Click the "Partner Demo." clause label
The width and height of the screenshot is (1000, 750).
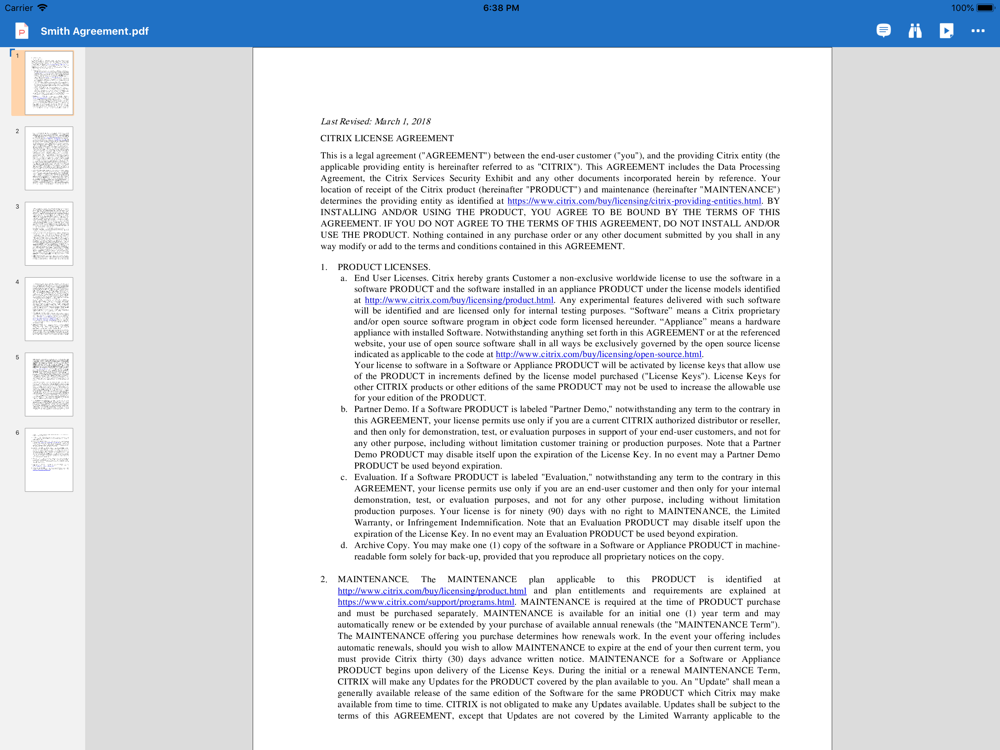point(381,409)
